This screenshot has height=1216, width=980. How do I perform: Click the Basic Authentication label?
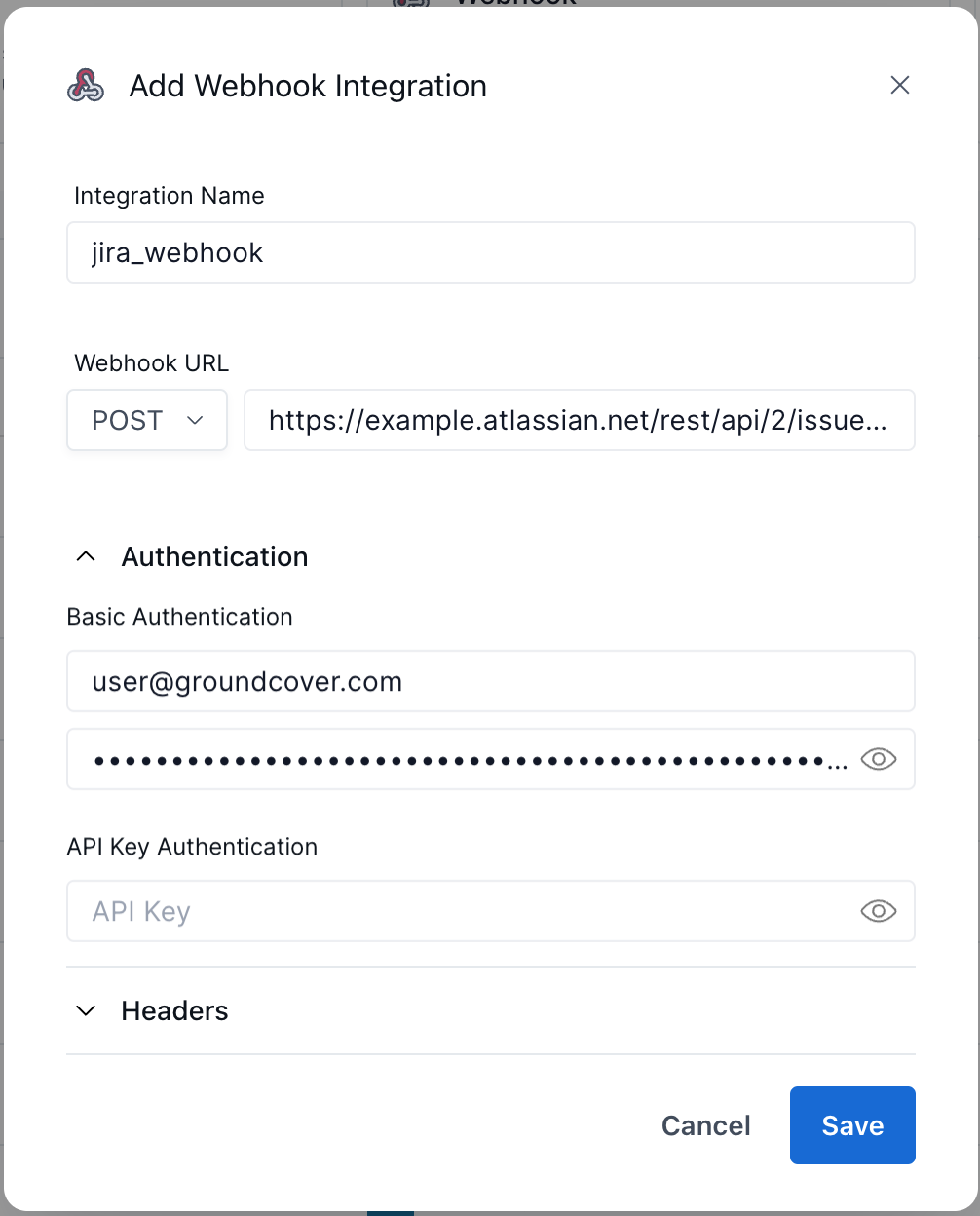pyautogui.click(x=180, y=617)
